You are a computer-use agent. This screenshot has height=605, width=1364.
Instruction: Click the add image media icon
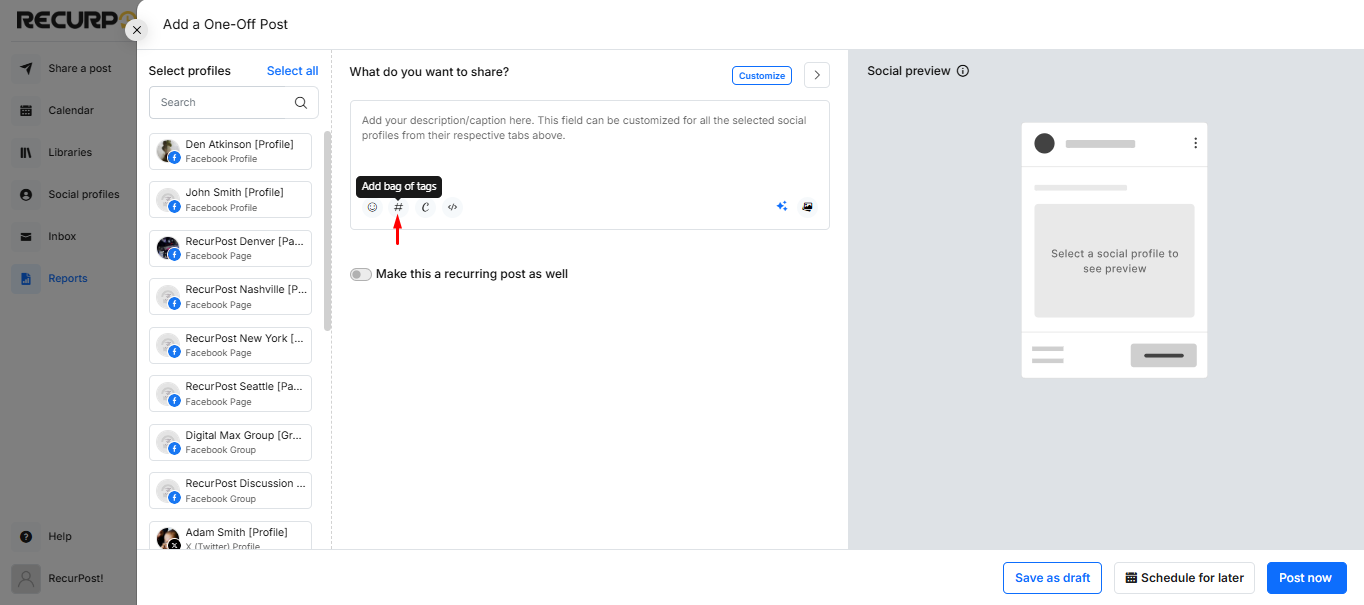808,206
